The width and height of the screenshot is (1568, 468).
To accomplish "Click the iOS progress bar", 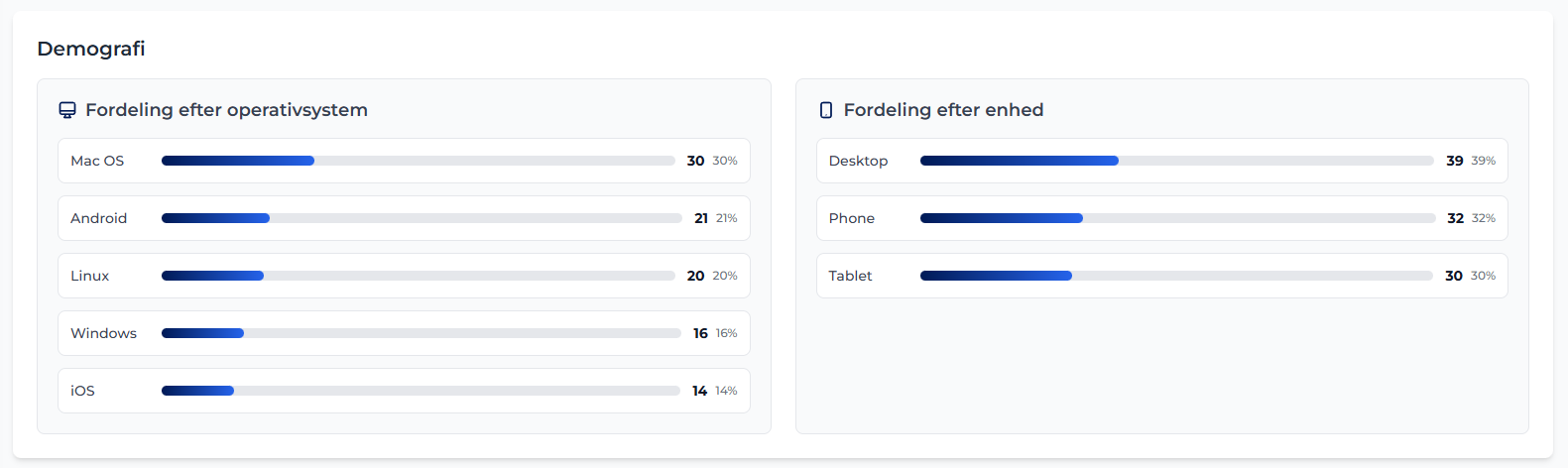I will [421, 391].
